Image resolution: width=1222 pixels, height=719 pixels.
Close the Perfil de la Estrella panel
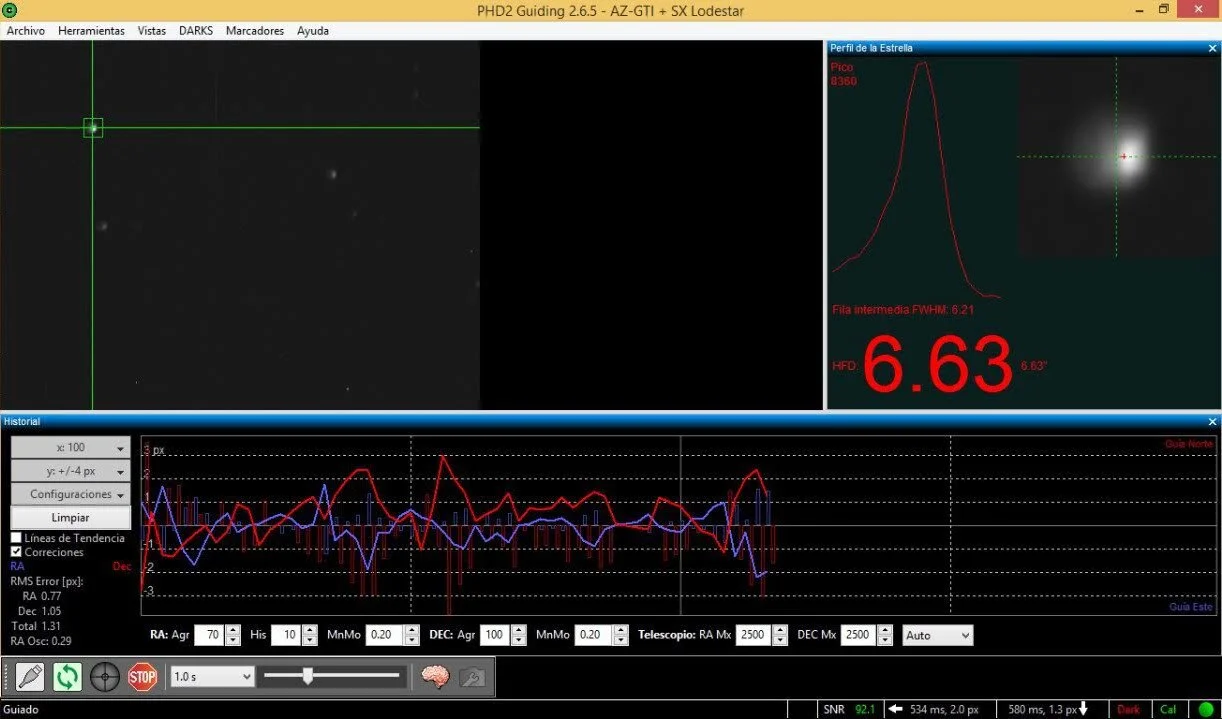point(1212,48)
